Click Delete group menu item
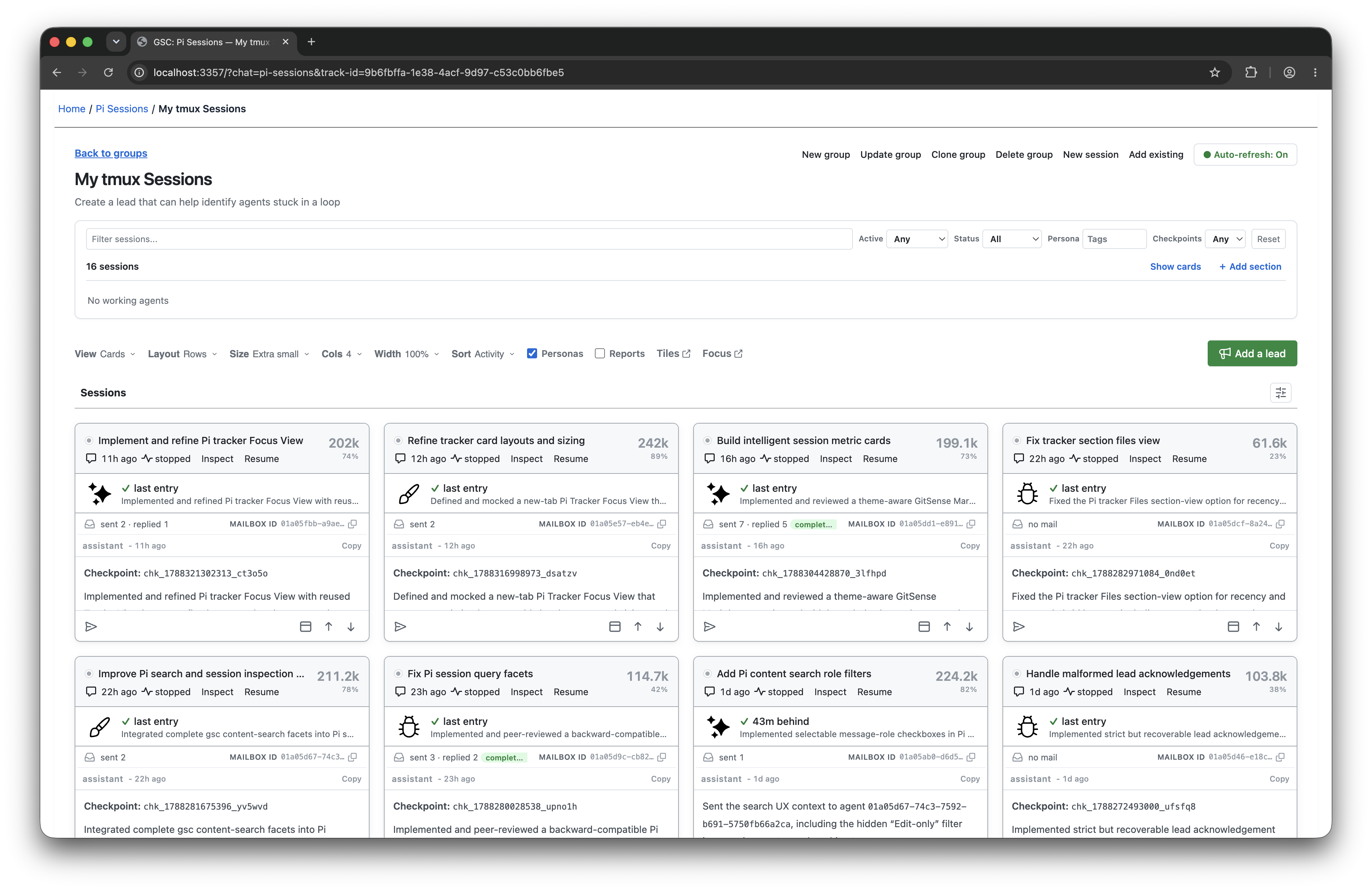Screen dimensions: 1372x891 pos(1024,155)
